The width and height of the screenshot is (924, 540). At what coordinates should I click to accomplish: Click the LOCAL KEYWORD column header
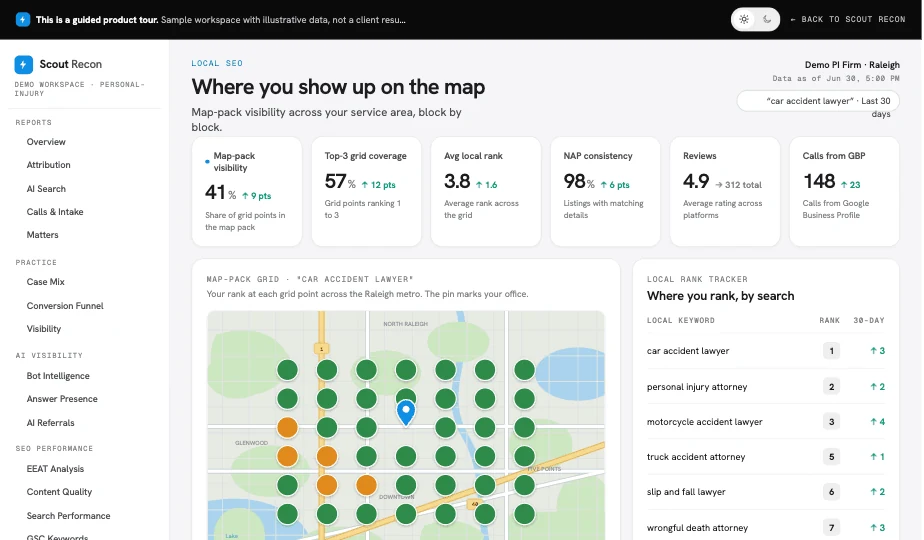tap(681, 320)
